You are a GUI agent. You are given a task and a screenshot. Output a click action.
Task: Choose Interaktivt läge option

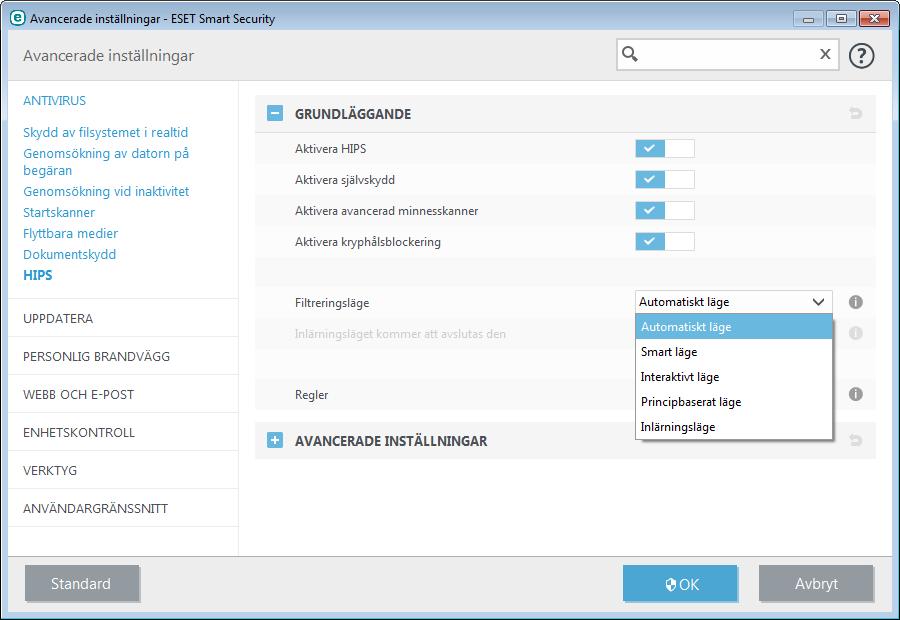[734, 377]
